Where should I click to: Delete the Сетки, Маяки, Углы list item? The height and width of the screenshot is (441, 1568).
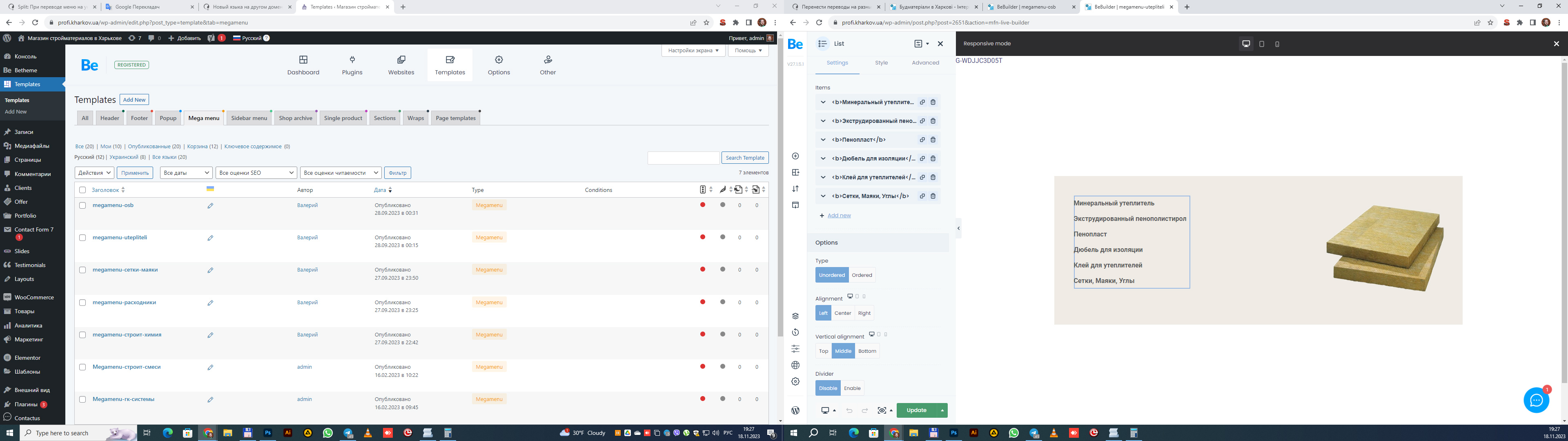pyautogui.click(x=933, y=196)
